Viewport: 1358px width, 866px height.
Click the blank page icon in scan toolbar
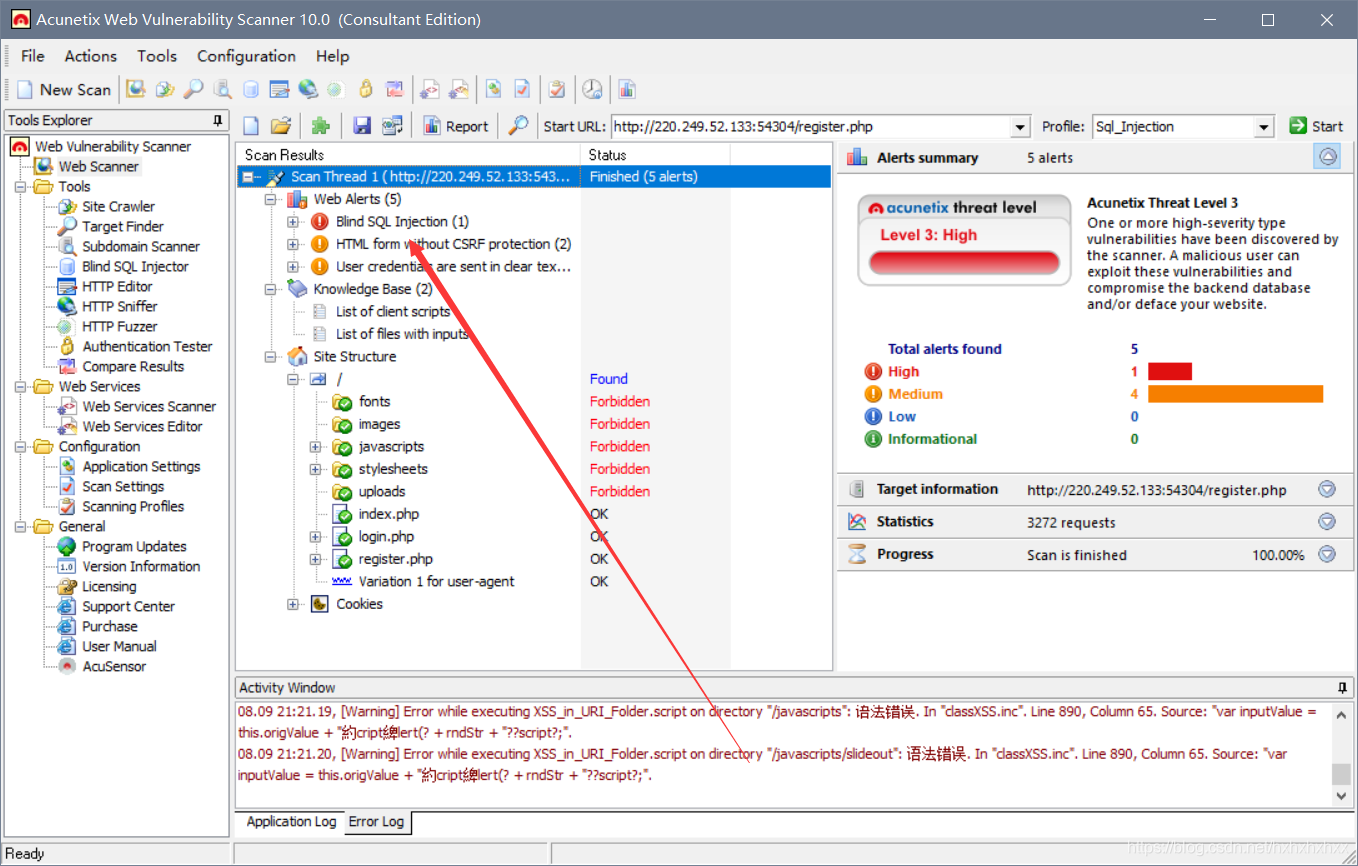[x=252, y=126]
